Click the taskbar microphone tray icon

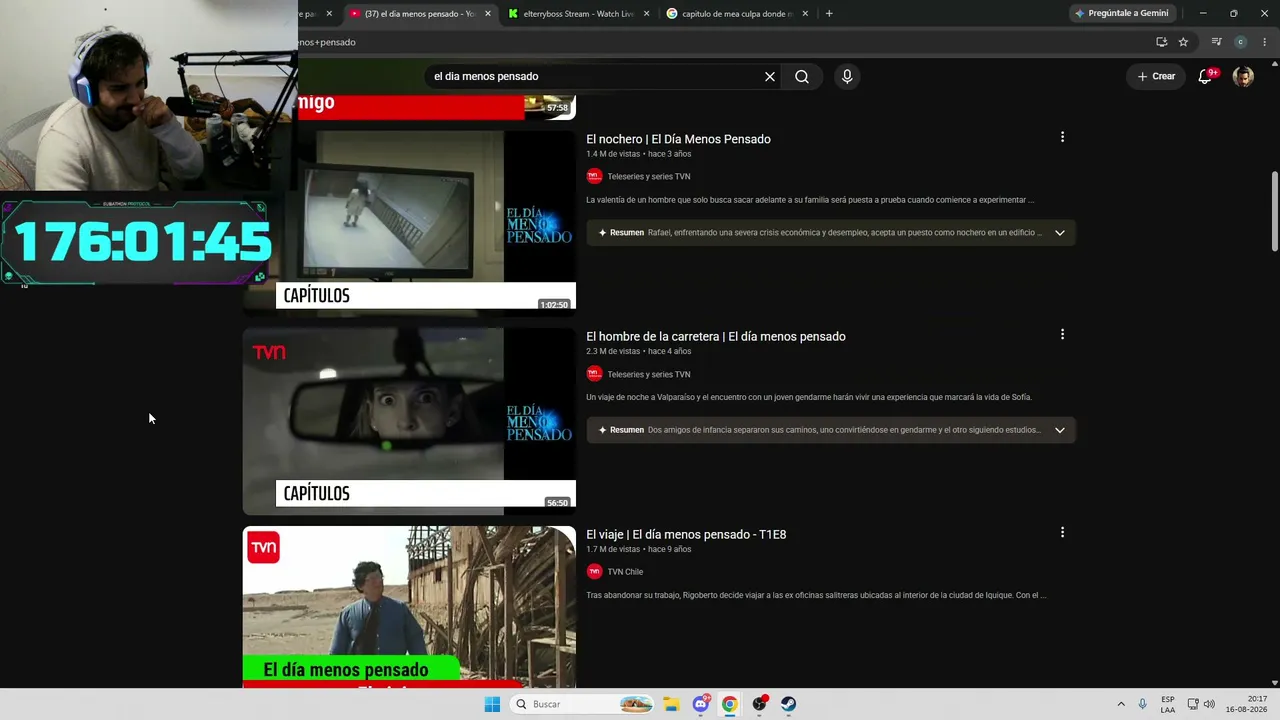1143,704
